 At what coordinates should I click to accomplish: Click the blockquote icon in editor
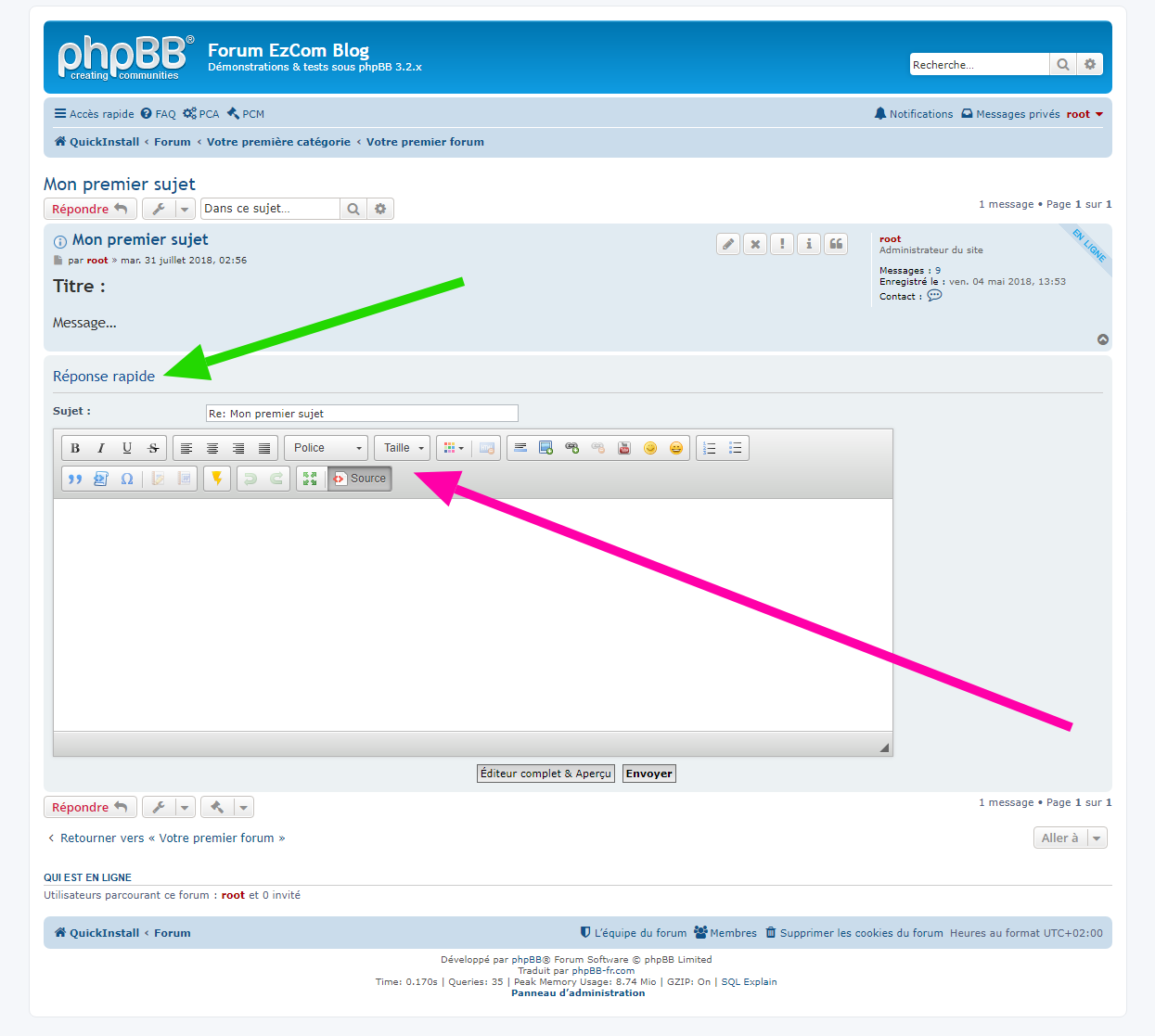(75, 479)
